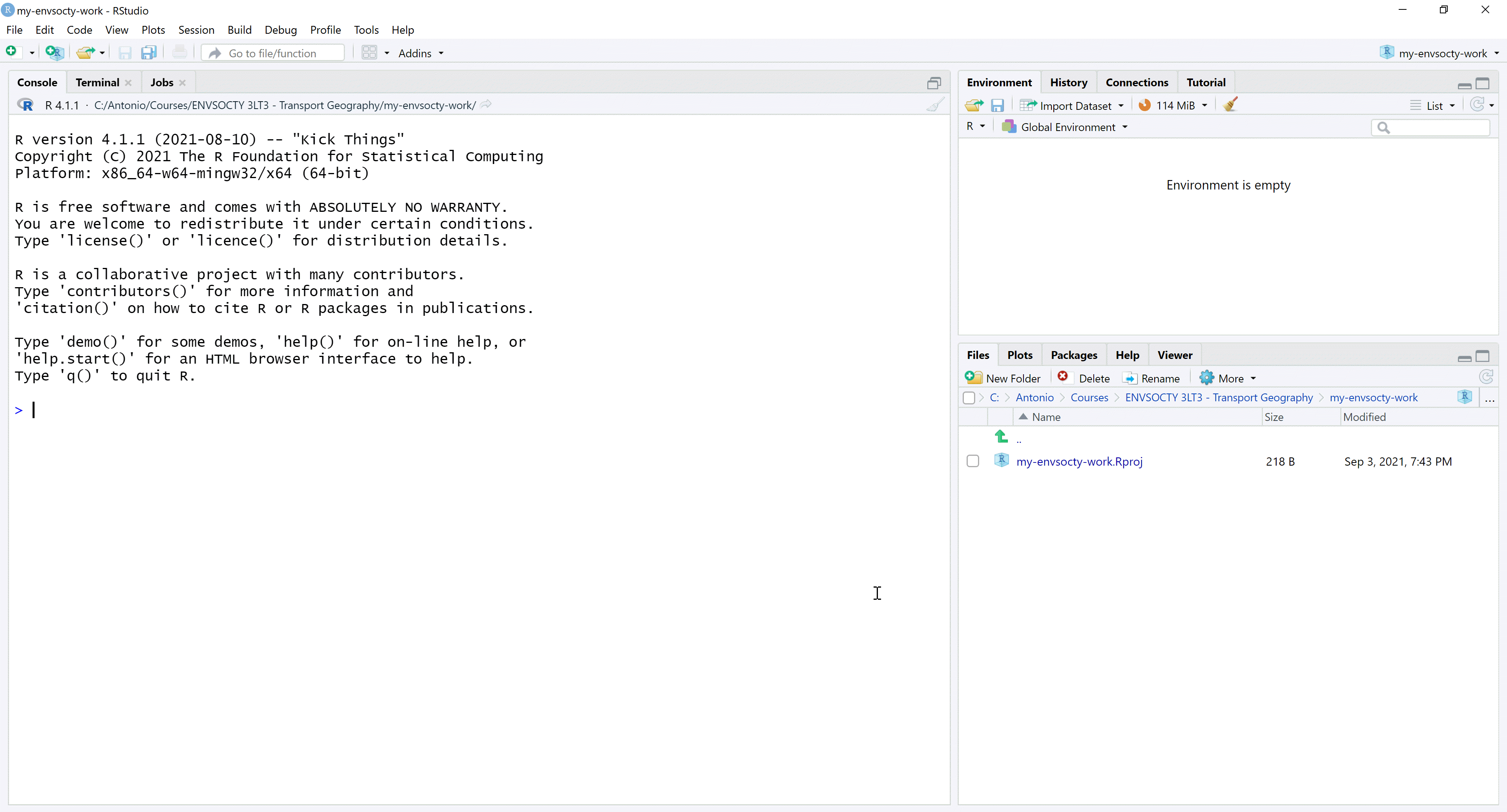The height and width of the screenshot is (812, 1507).
Task: Switch to the Packages tab
Action: pyautogui.click(x=1073, y=355)
